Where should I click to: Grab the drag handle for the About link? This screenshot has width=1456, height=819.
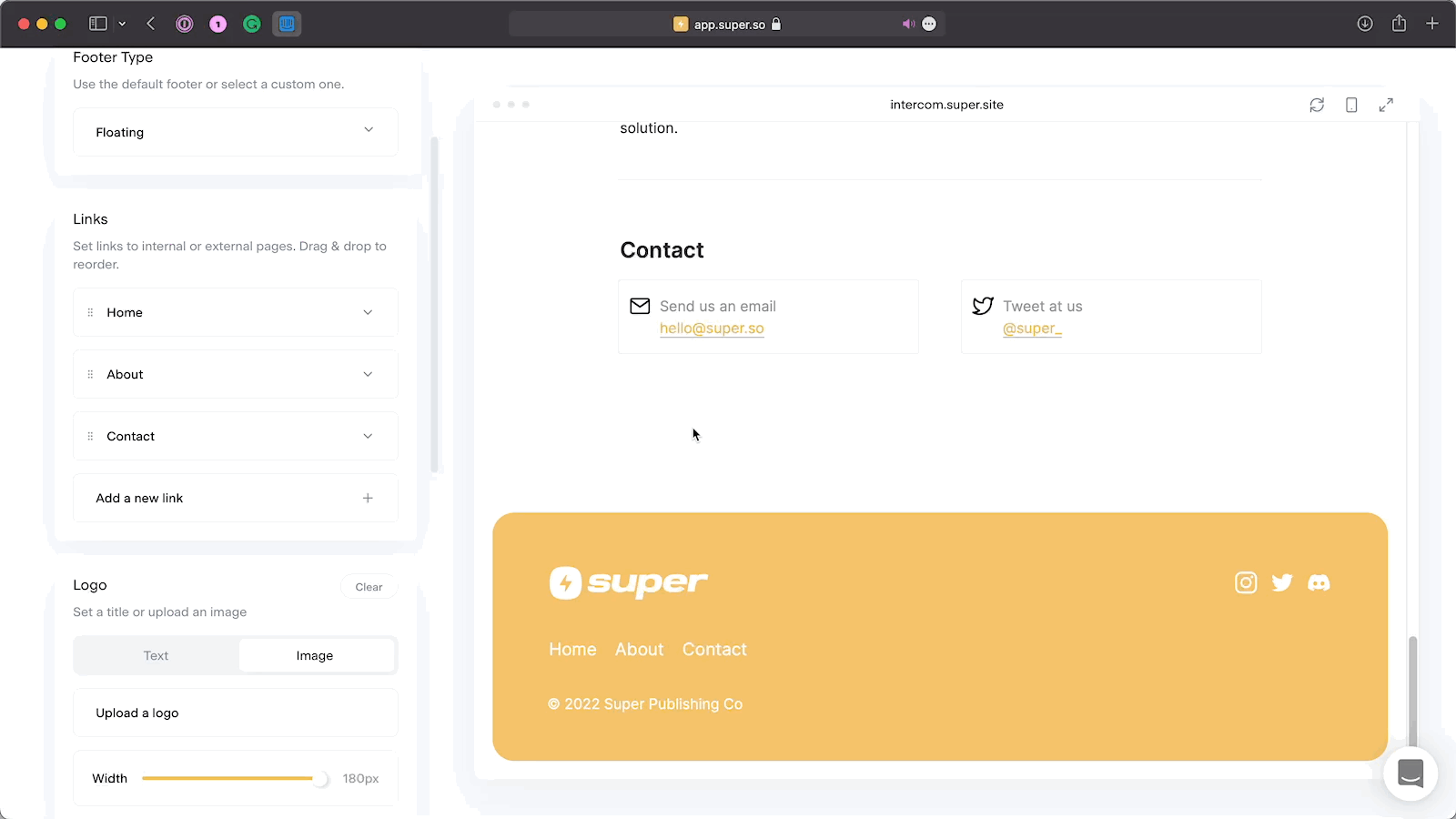pyautogui.click(x=90, y=374)
